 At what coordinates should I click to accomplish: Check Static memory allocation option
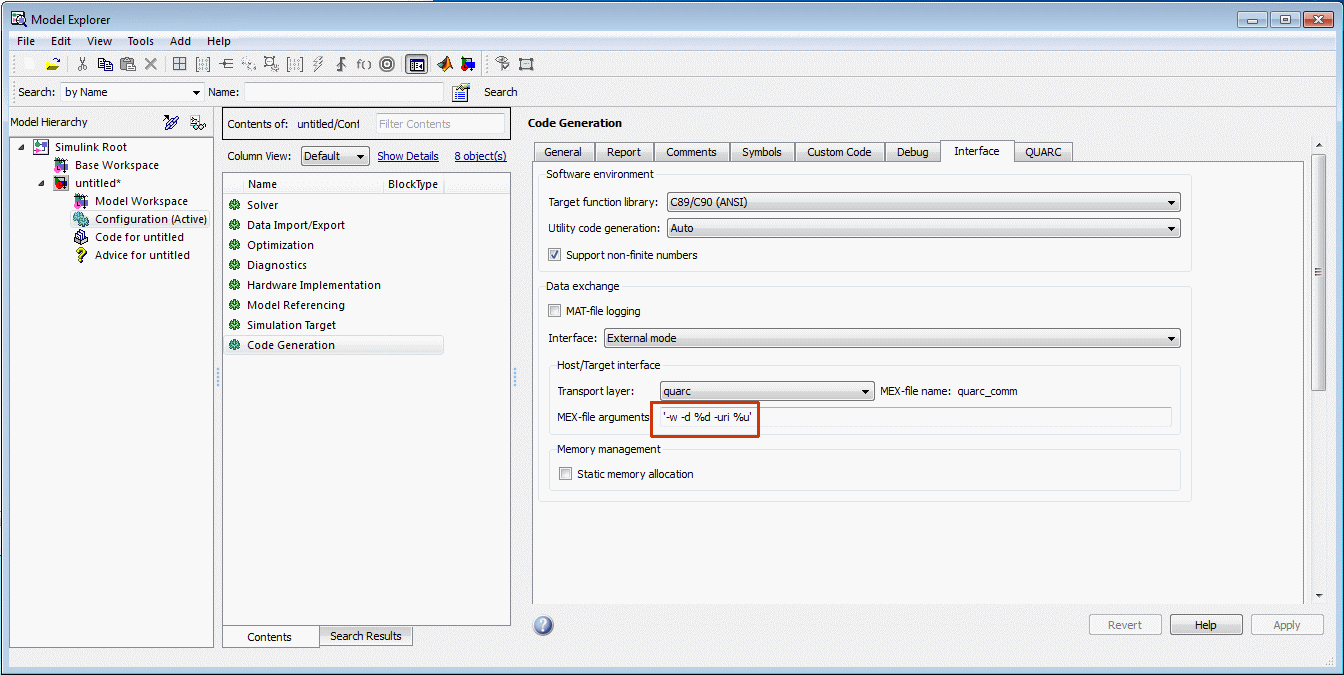coord(566,474)
